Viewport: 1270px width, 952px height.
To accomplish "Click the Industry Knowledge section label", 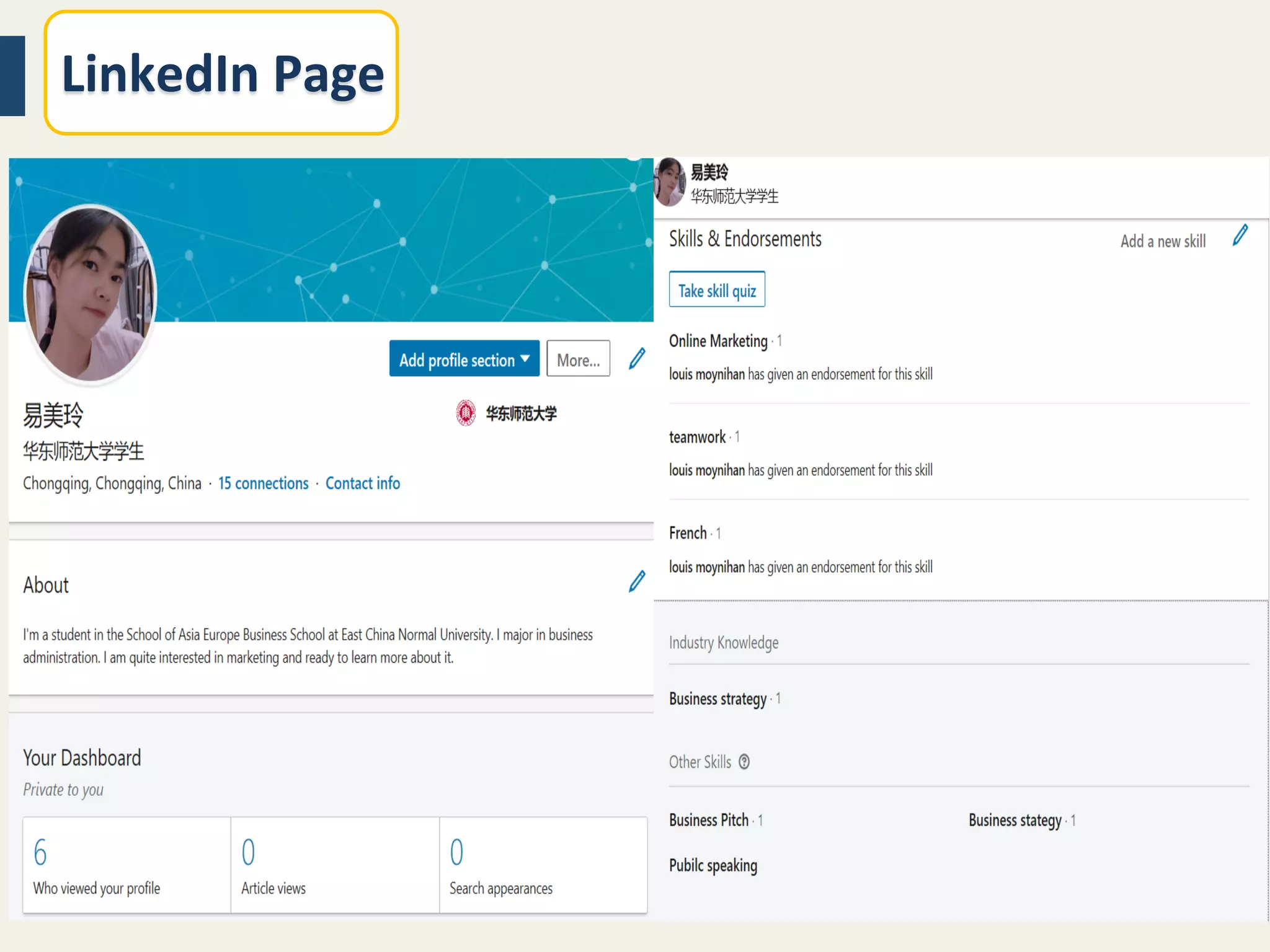I will point(724,643).
